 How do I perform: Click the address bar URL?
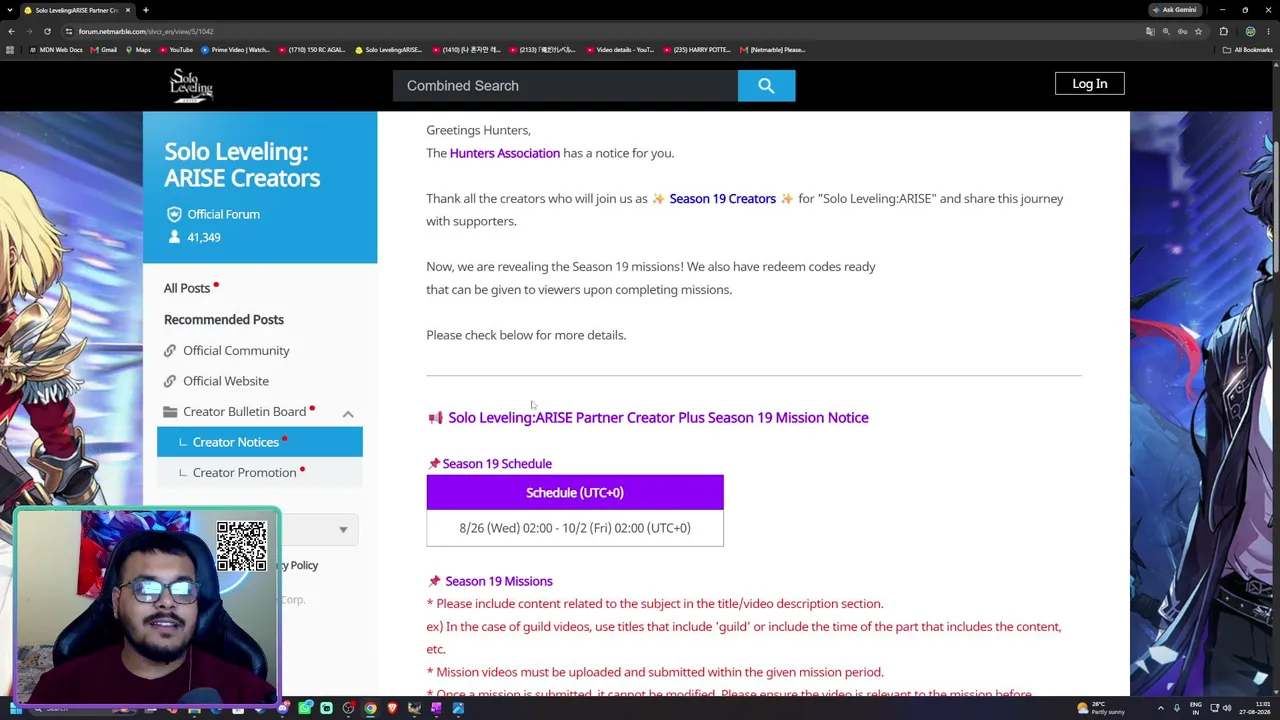(146, 32)
